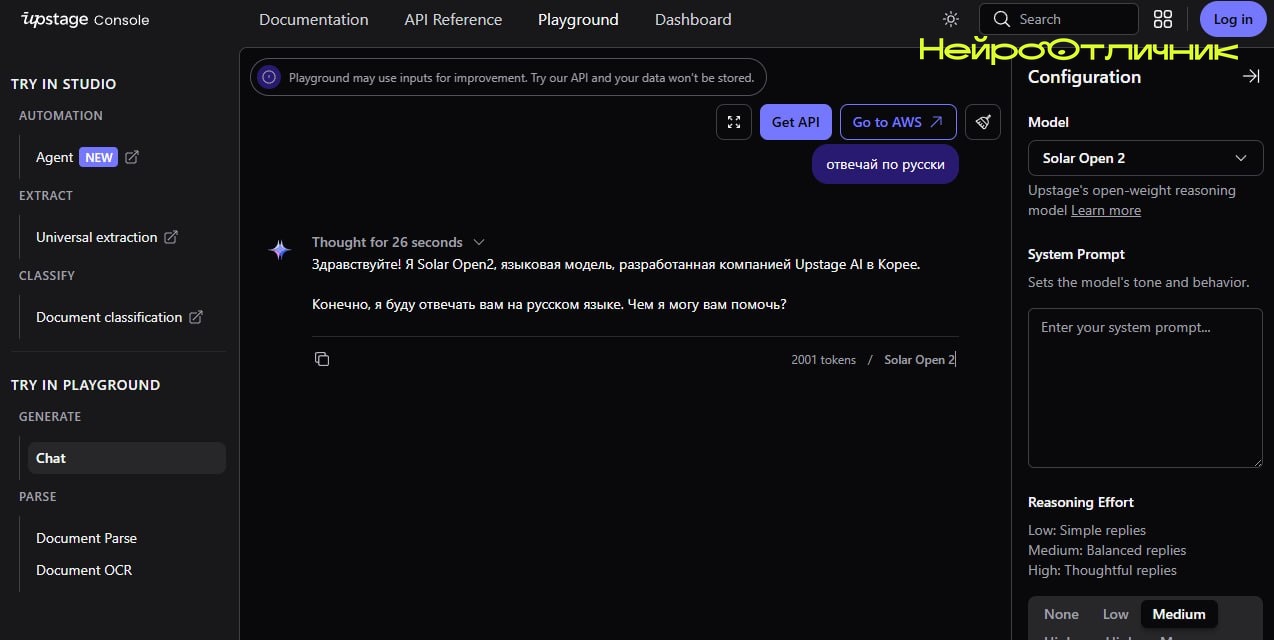Click the 'PARSE' section label
This screenshot has height=640, width=1274.
click(38, 497)
